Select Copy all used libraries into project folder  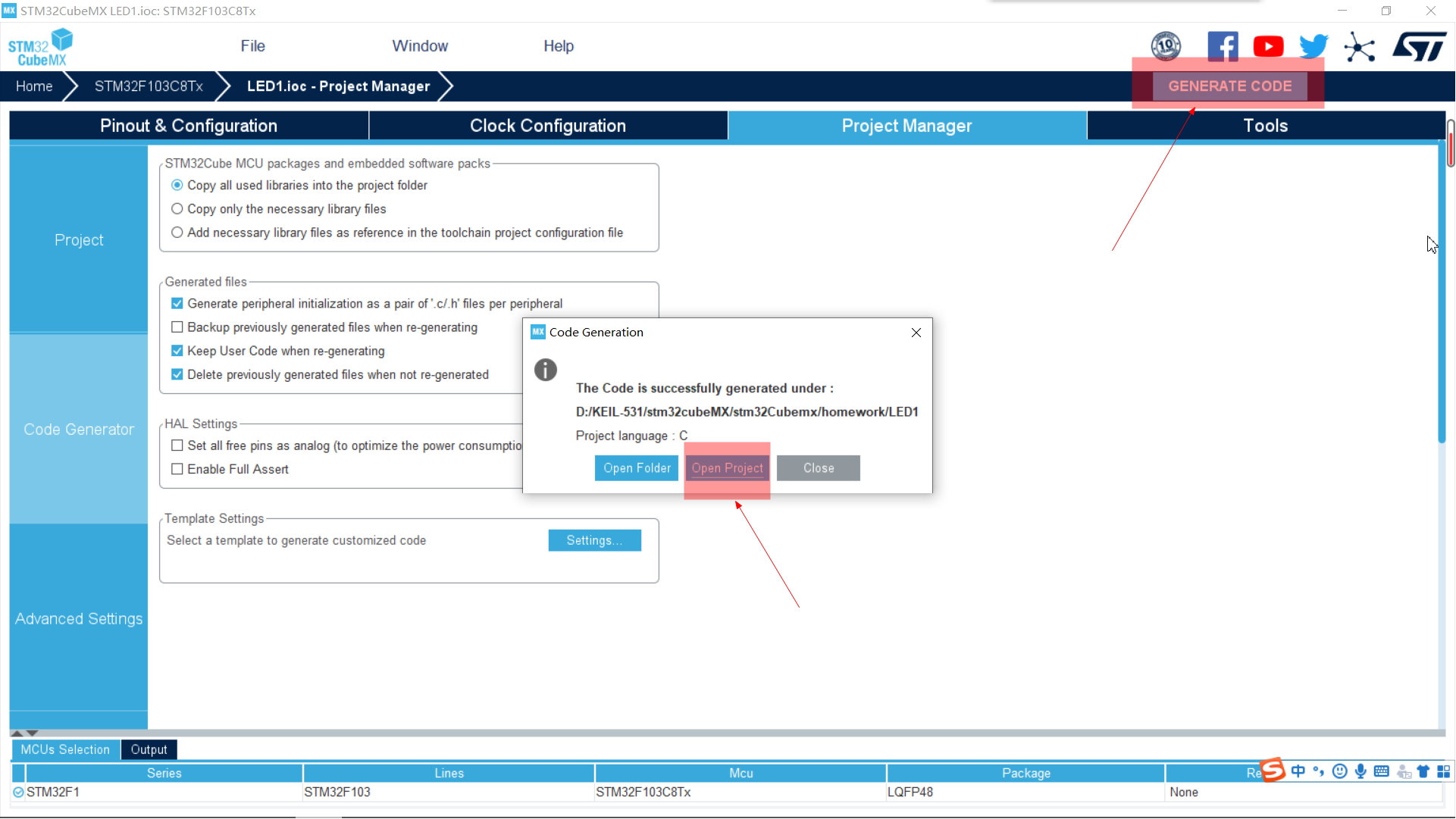(x=177, y=185)
